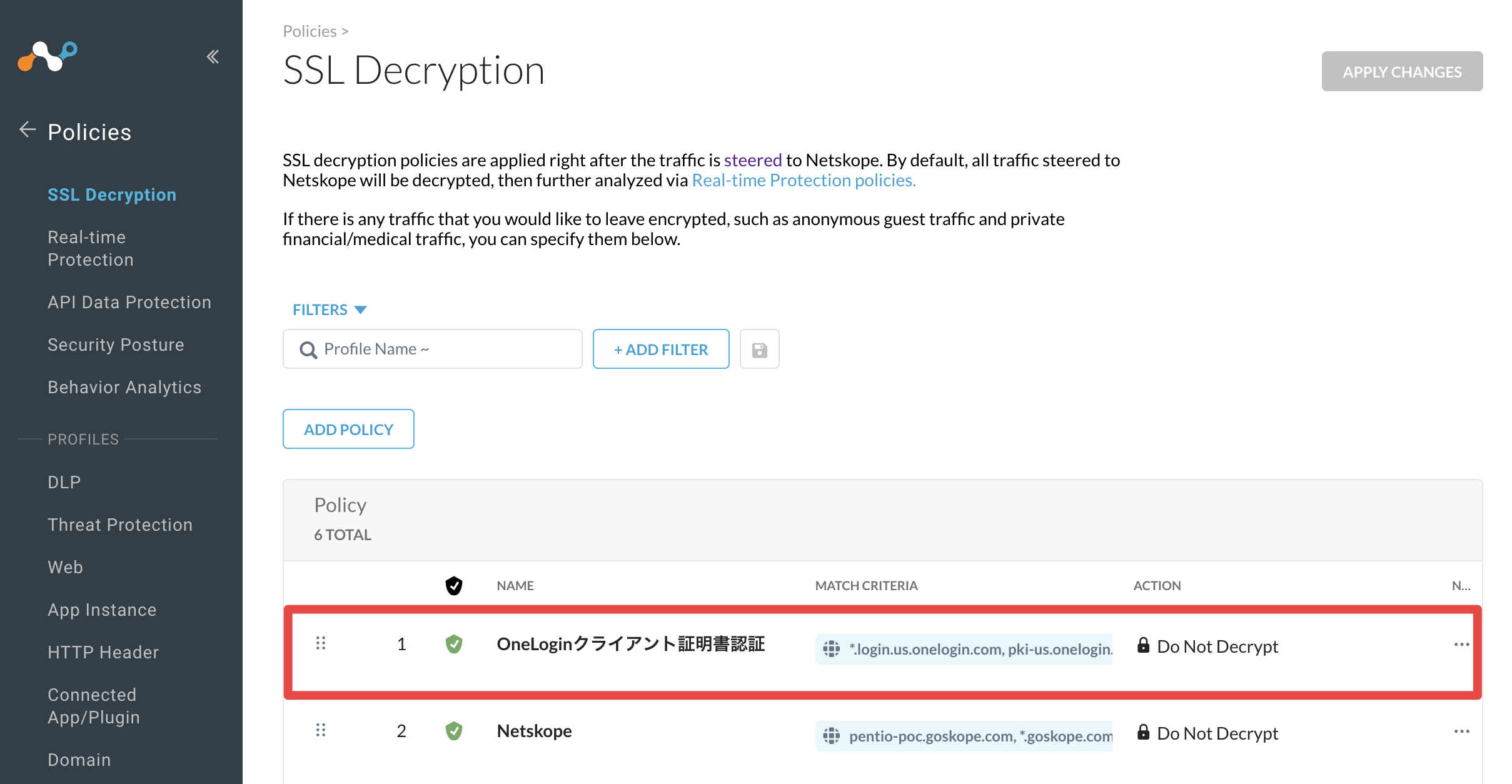Viewport: 1512px width, 784px height.
Task: Open HTTP Header profiles
Action: pyautogui.click(x=103, y=653)
